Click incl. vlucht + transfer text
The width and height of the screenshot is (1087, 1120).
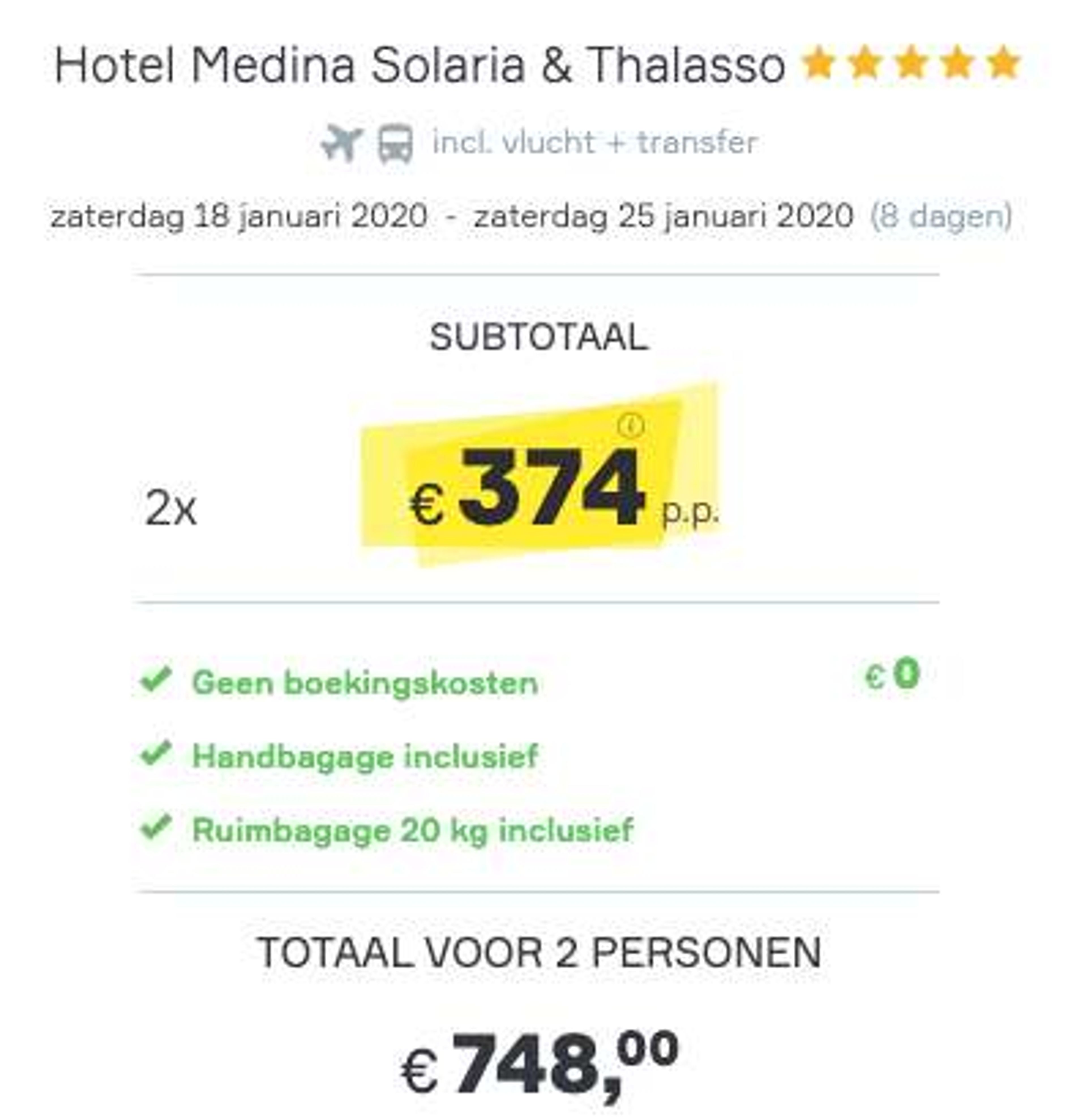click(x=595, y=142)
